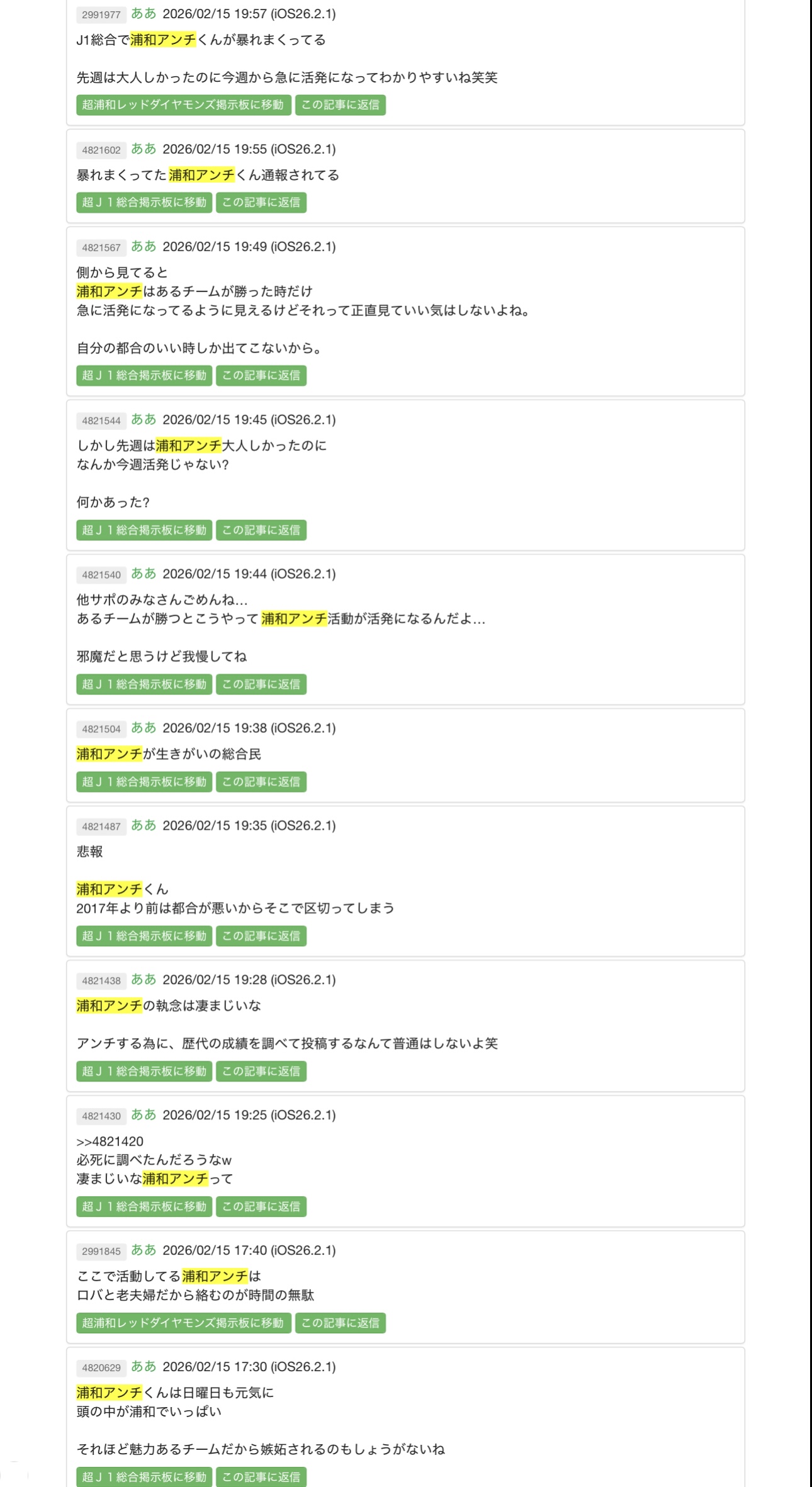812x1487 pixels.
Task: Reply to post 4820629 via この記事に返信
Action: pos(261,1477)
